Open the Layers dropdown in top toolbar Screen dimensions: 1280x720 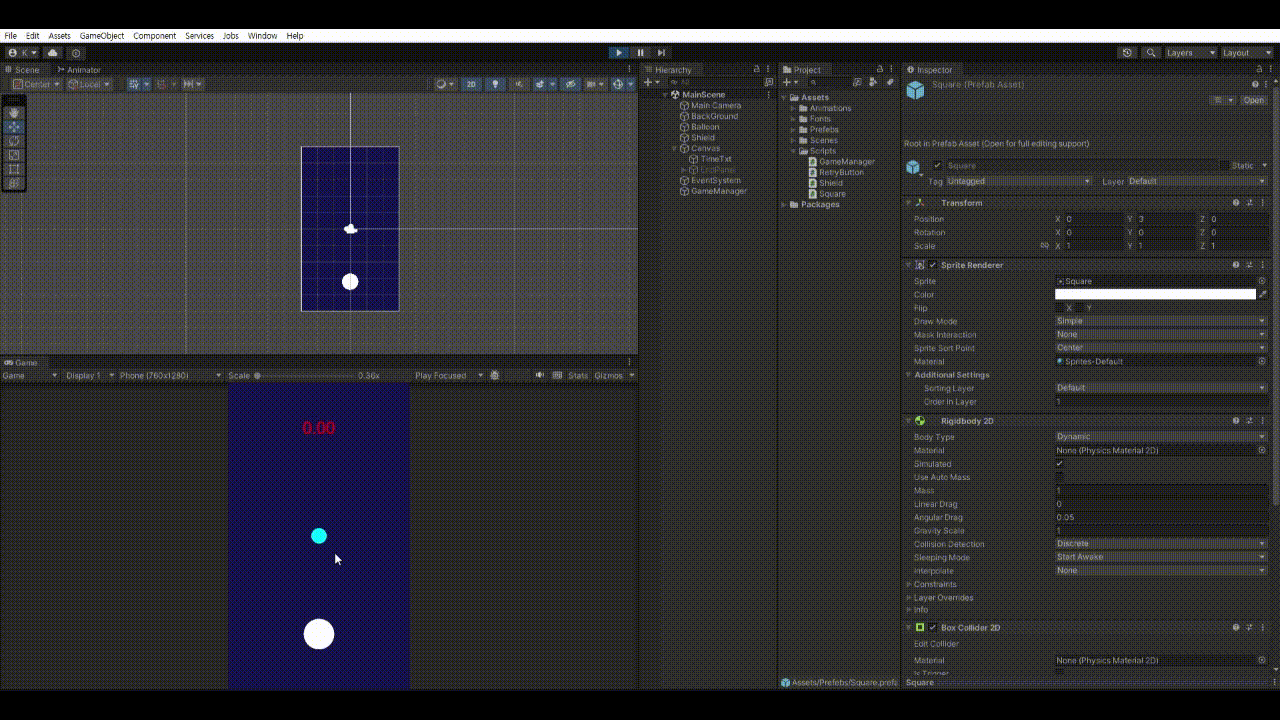1190,53
